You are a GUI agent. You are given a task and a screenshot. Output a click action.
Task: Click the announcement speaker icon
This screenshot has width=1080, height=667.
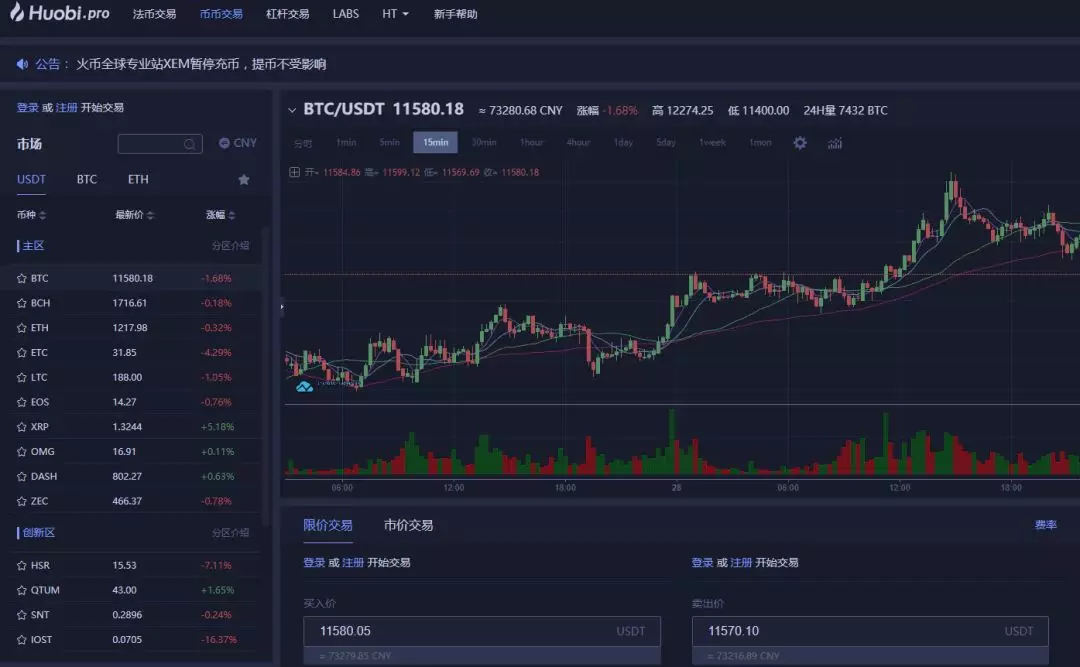click(22, 63)
